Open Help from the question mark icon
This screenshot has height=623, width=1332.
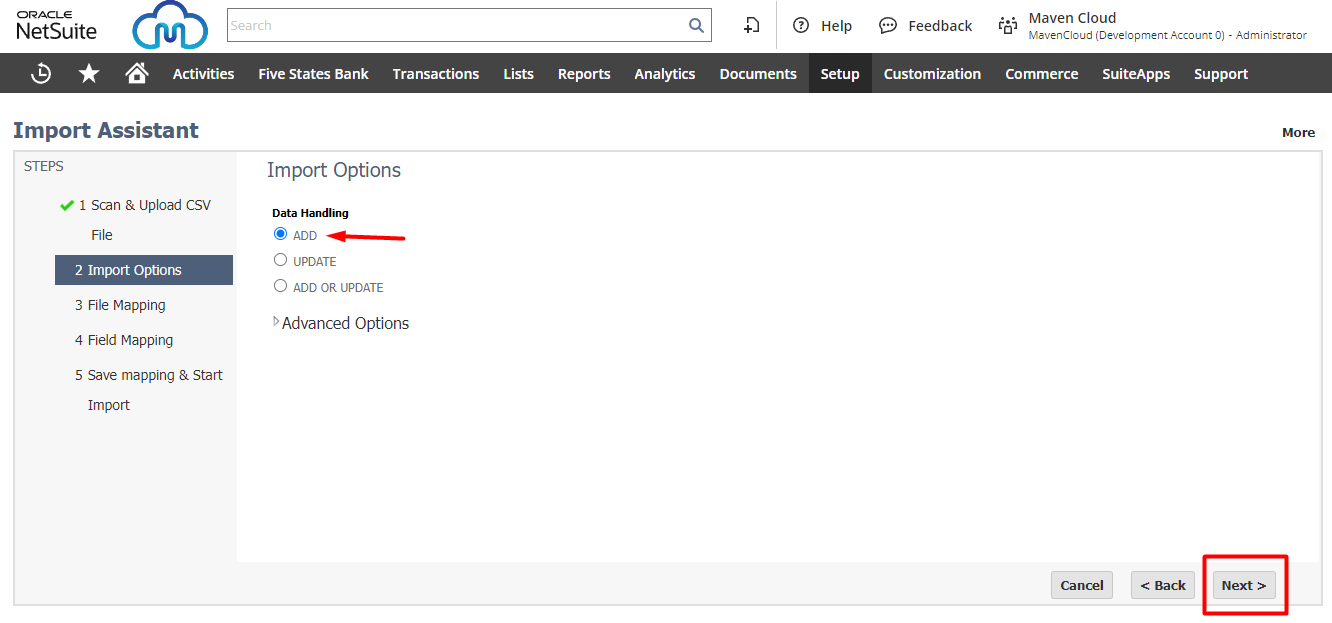coord(801,26)
